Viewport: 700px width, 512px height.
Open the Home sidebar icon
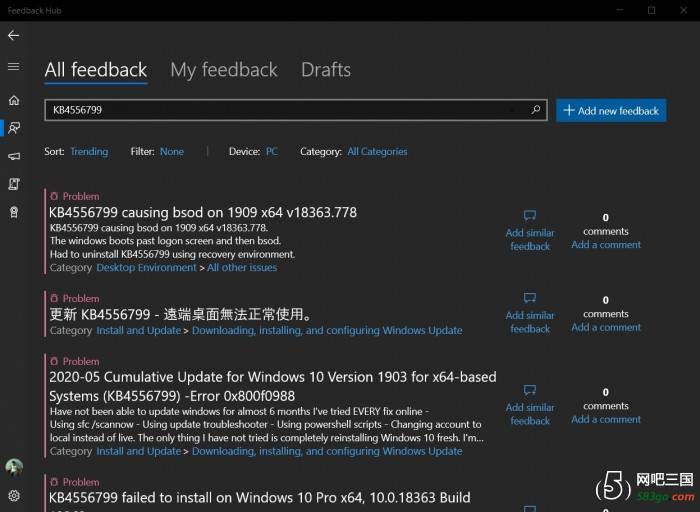pyautogui.click(x=14, y=100)
